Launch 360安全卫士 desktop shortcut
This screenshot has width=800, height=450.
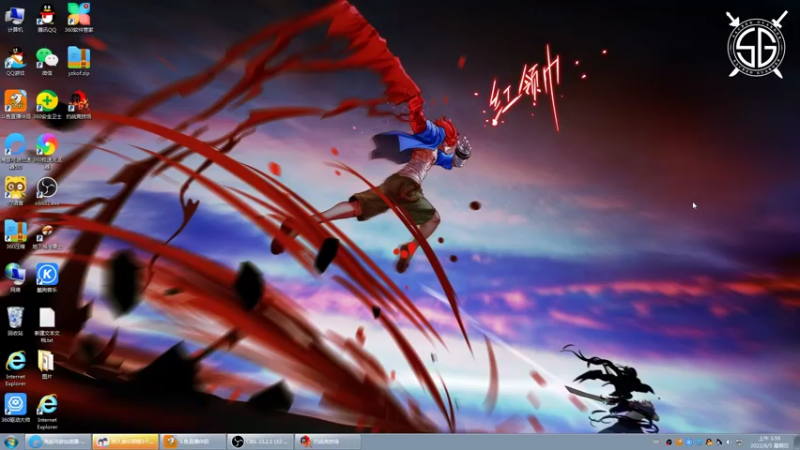click(47, 105)
